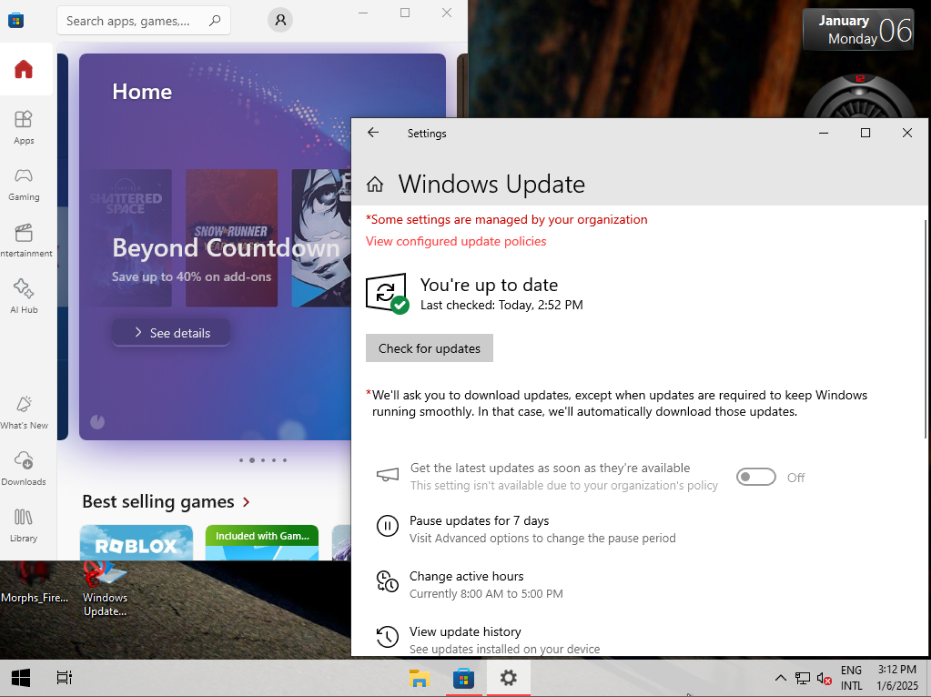Open Gaming section in Microsoft Store
The width and height of the screenshot is (931, 697).
click(24, 184)
